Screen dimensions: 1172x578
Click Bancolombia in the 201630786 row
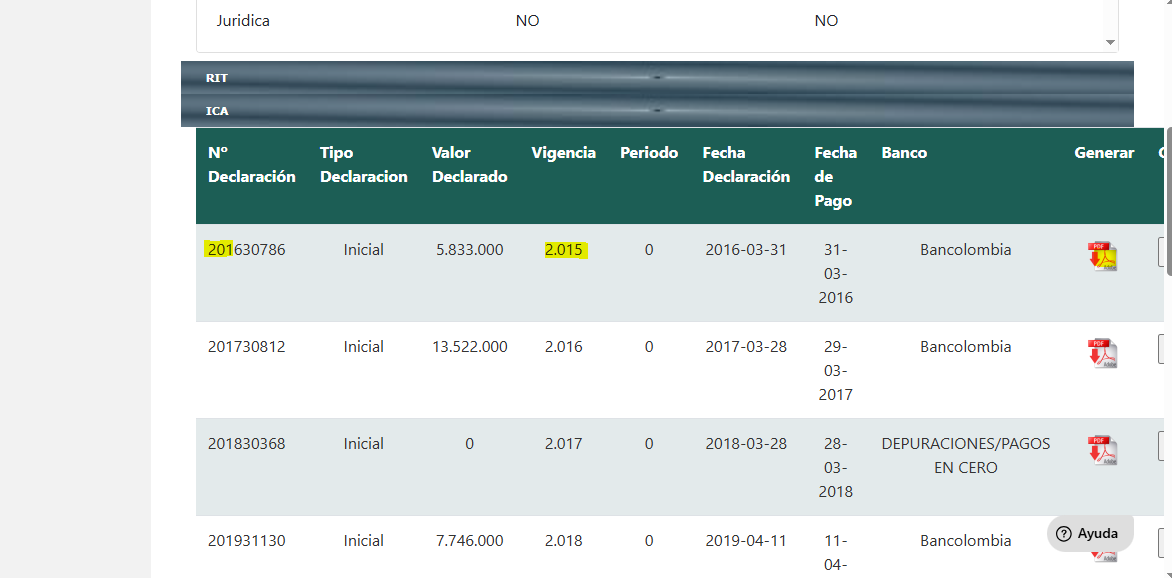coord(966,250)
